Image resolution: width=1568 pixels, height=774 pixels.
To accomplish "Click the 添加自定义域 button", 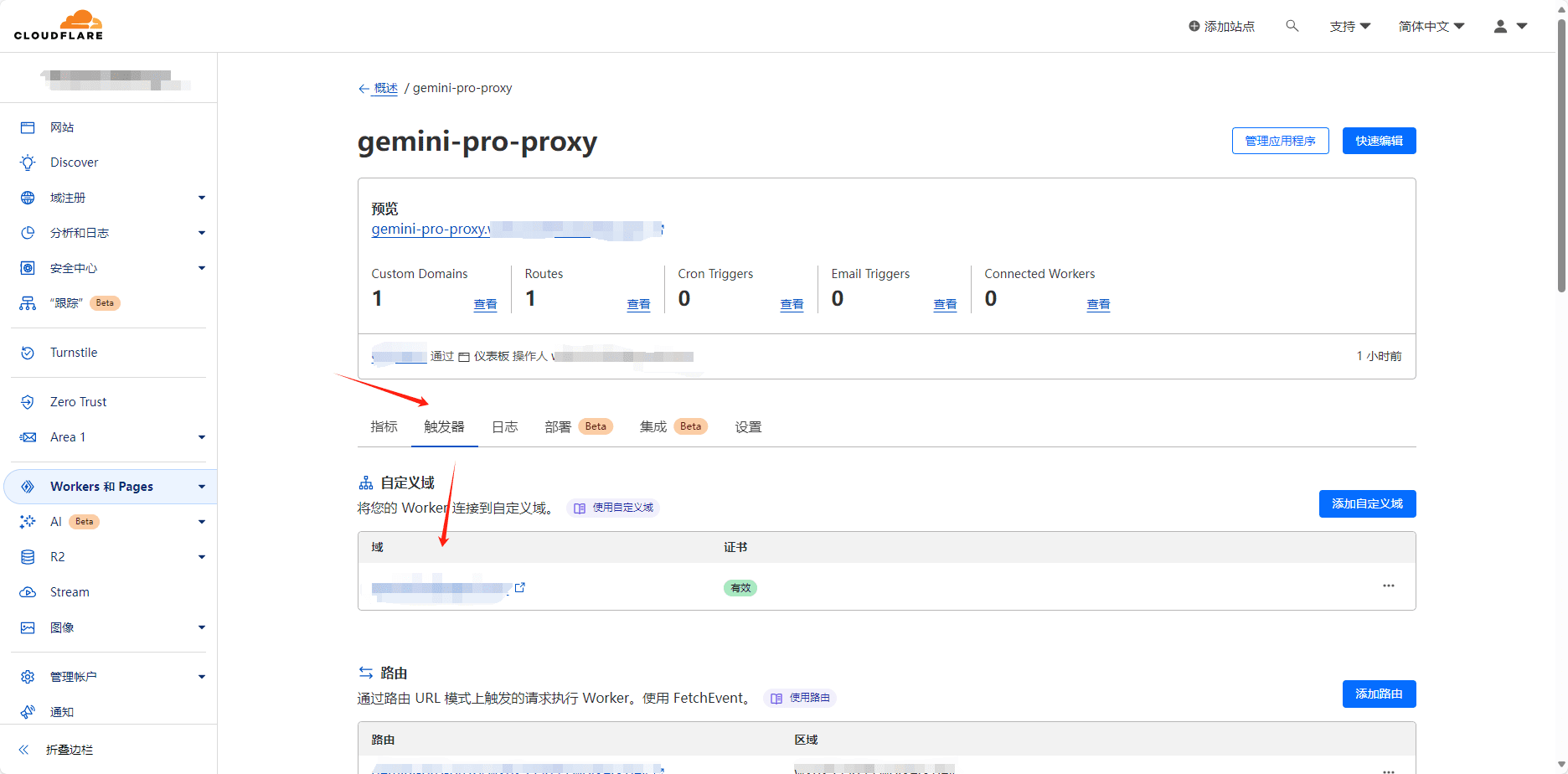I will pos(1368,503).
